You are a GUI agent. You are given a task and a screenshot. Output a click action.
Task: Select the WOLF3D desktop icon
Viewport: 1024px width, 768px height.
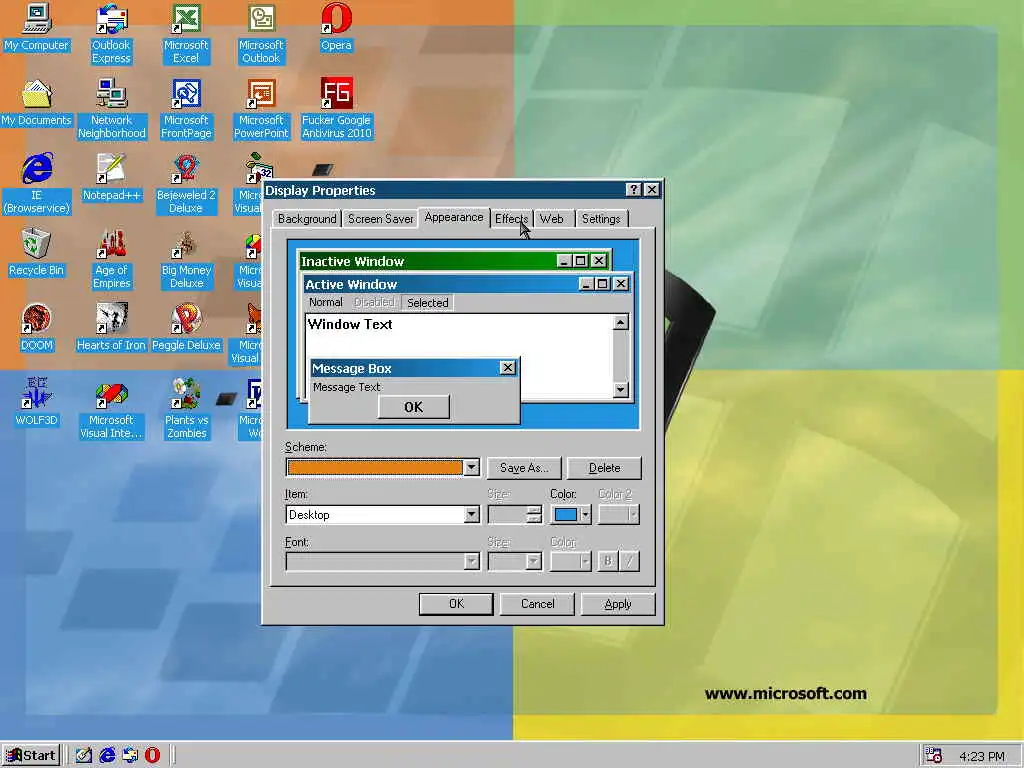point(37,402)
